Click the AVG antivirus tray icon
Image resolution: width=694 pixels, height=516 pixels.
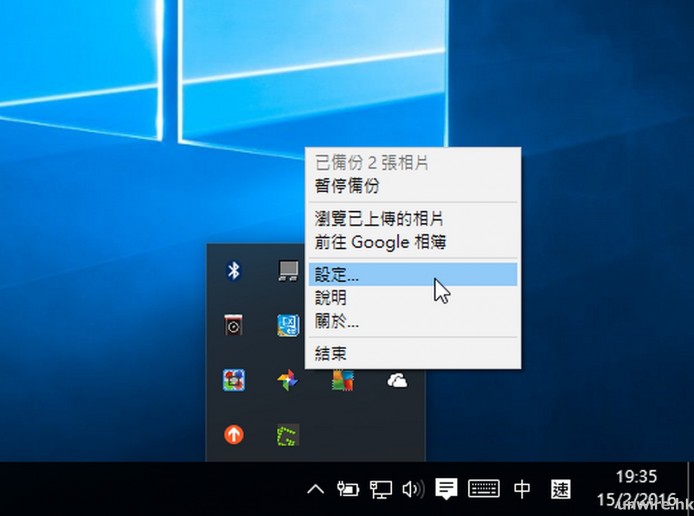coord(342,380)
